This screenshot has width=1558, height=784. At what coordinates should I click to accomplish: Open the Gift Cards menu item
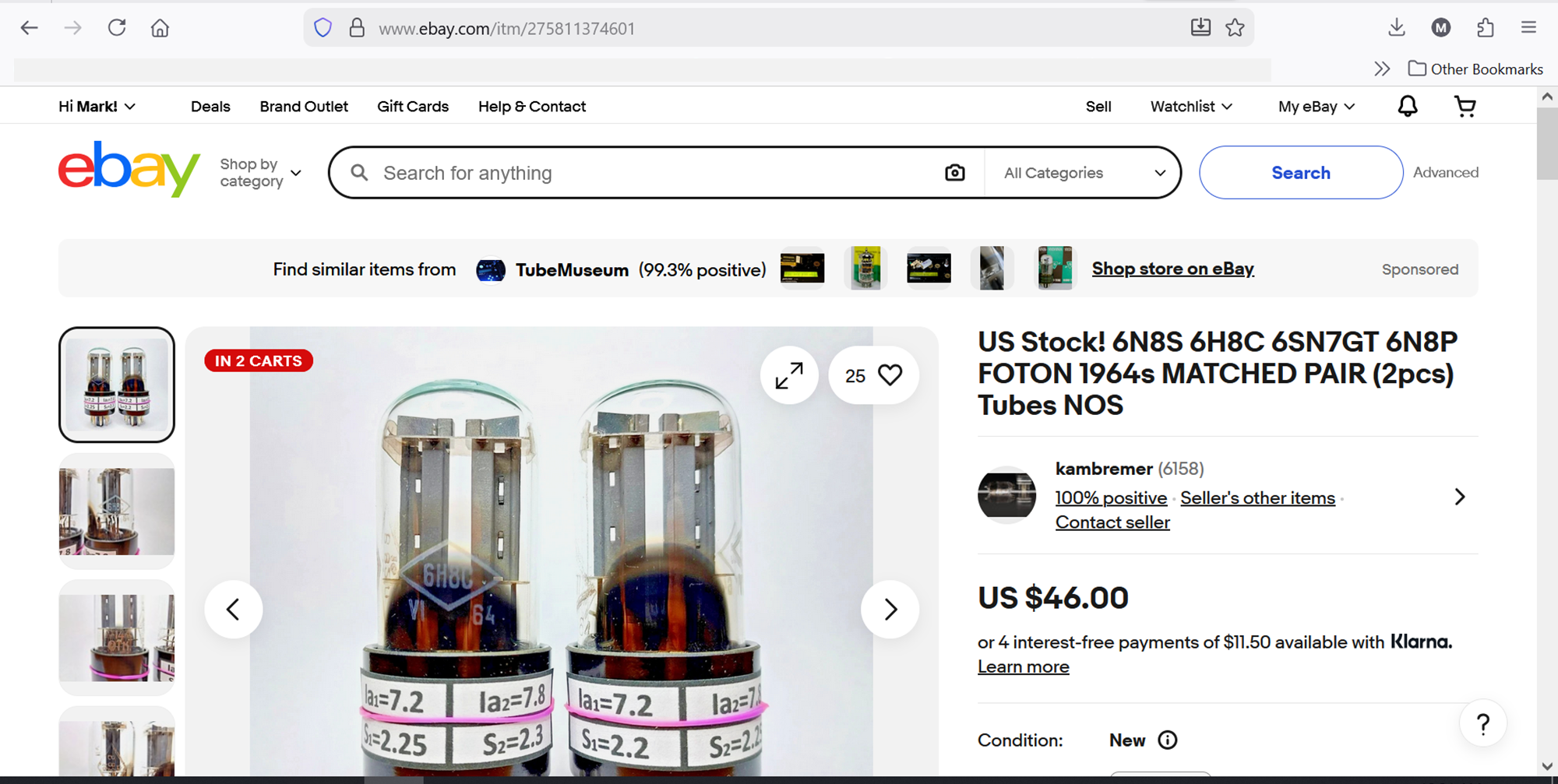(413, 107)
